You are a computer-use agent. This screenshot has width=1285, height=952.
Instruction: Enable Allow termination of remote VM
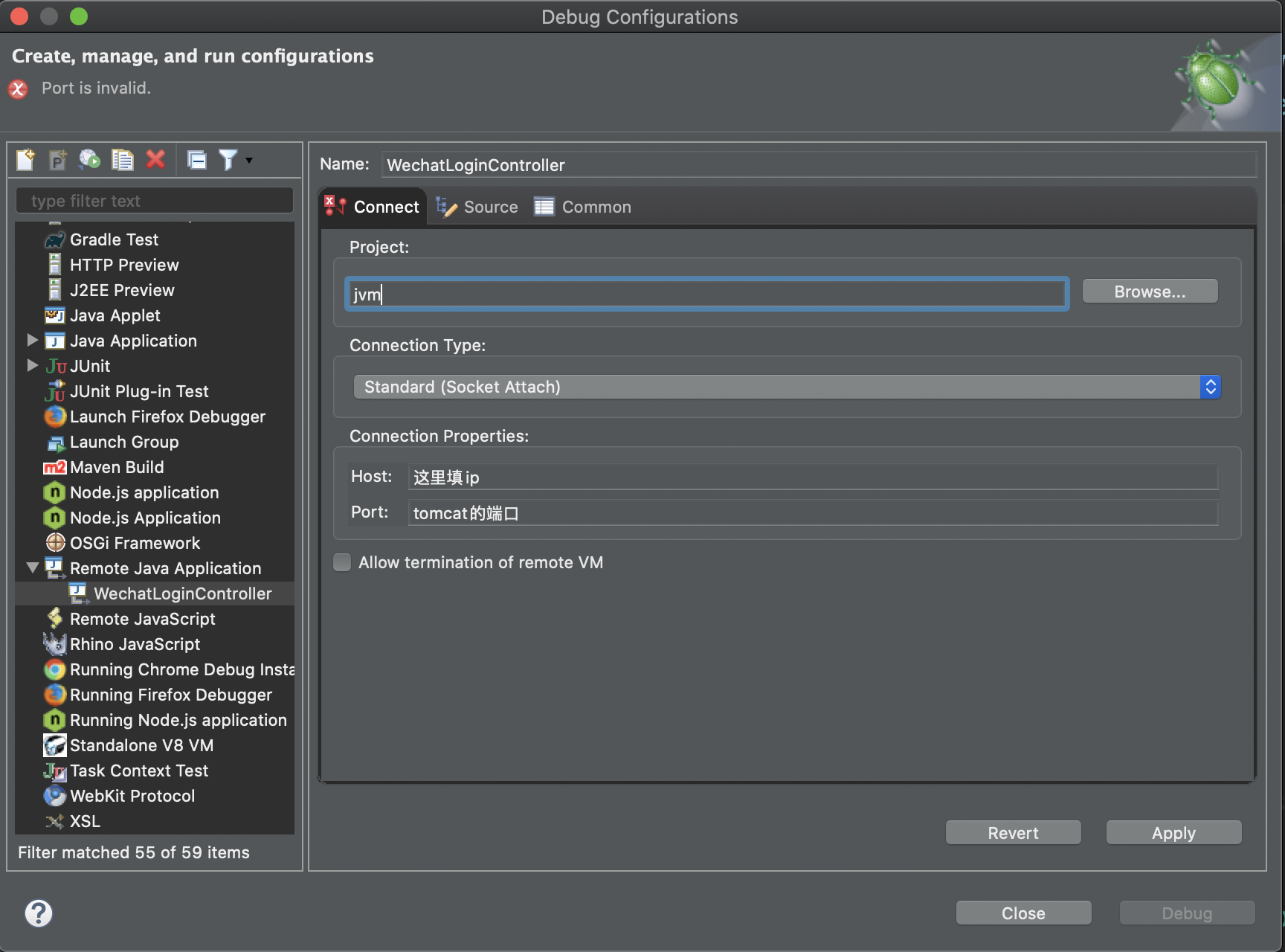tap(342, 562)
